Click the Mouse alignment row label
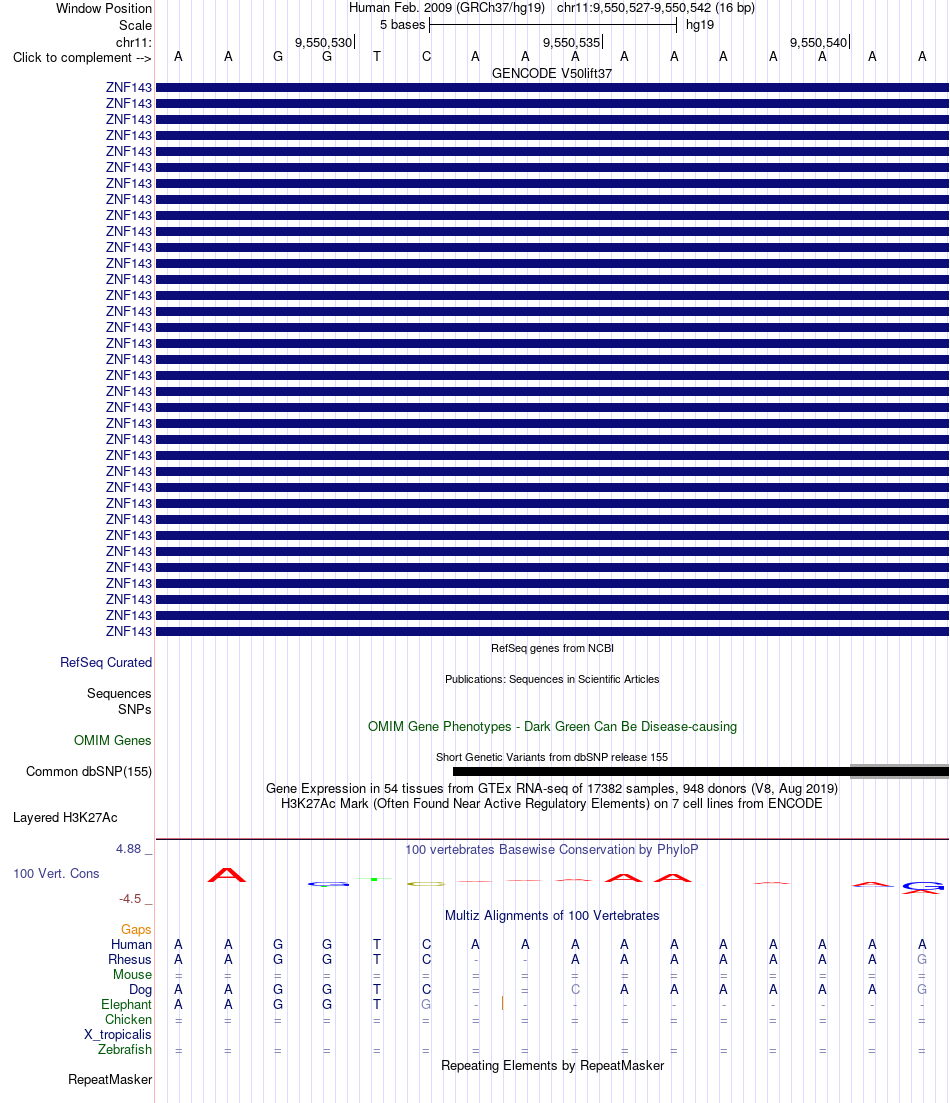The image size is (950, 1103). [x=132, y=975]
